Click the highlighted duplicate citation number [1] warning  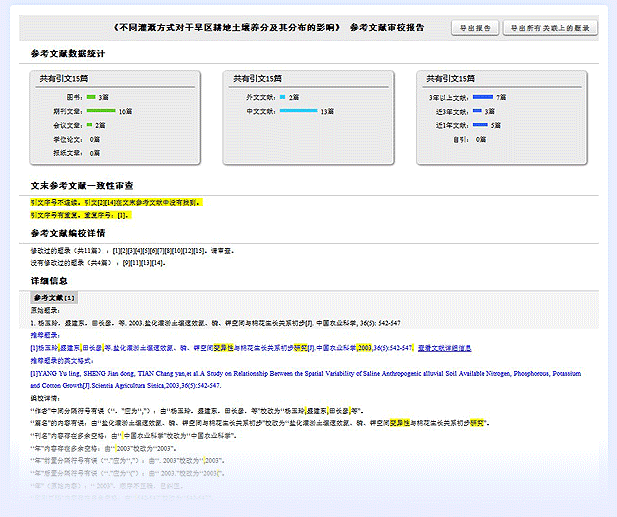(x=81, y=215)
